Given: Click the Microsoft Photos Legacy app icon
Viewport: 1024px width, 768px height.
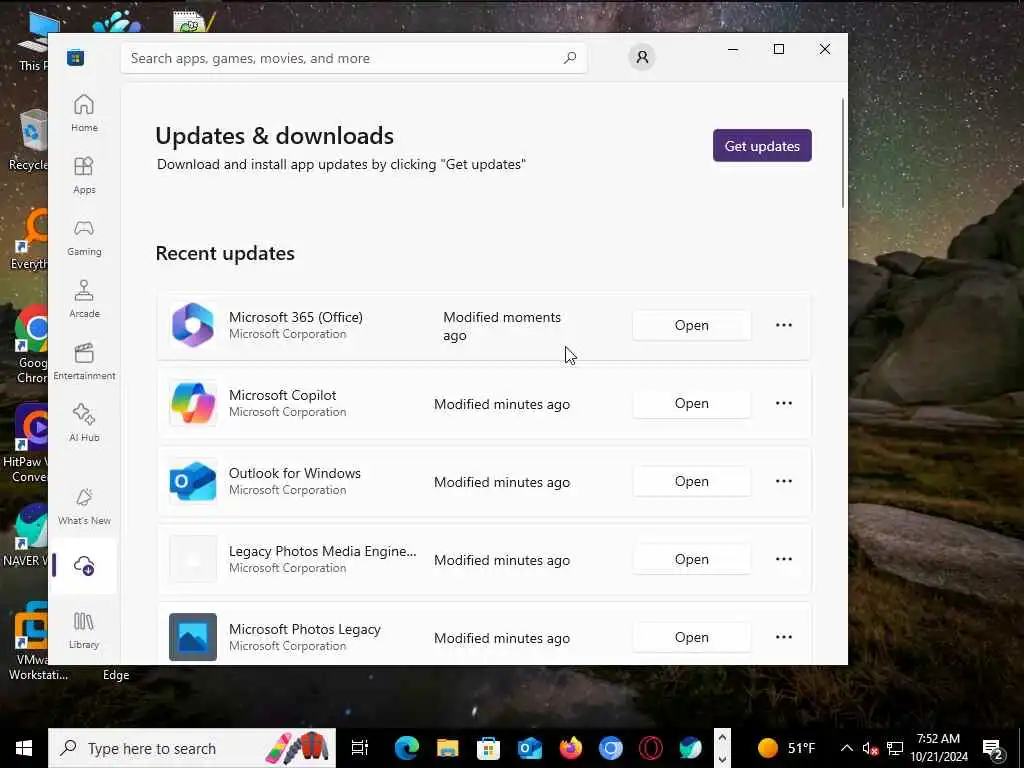Looking at the screenshot, I should (x=193, y=637).
